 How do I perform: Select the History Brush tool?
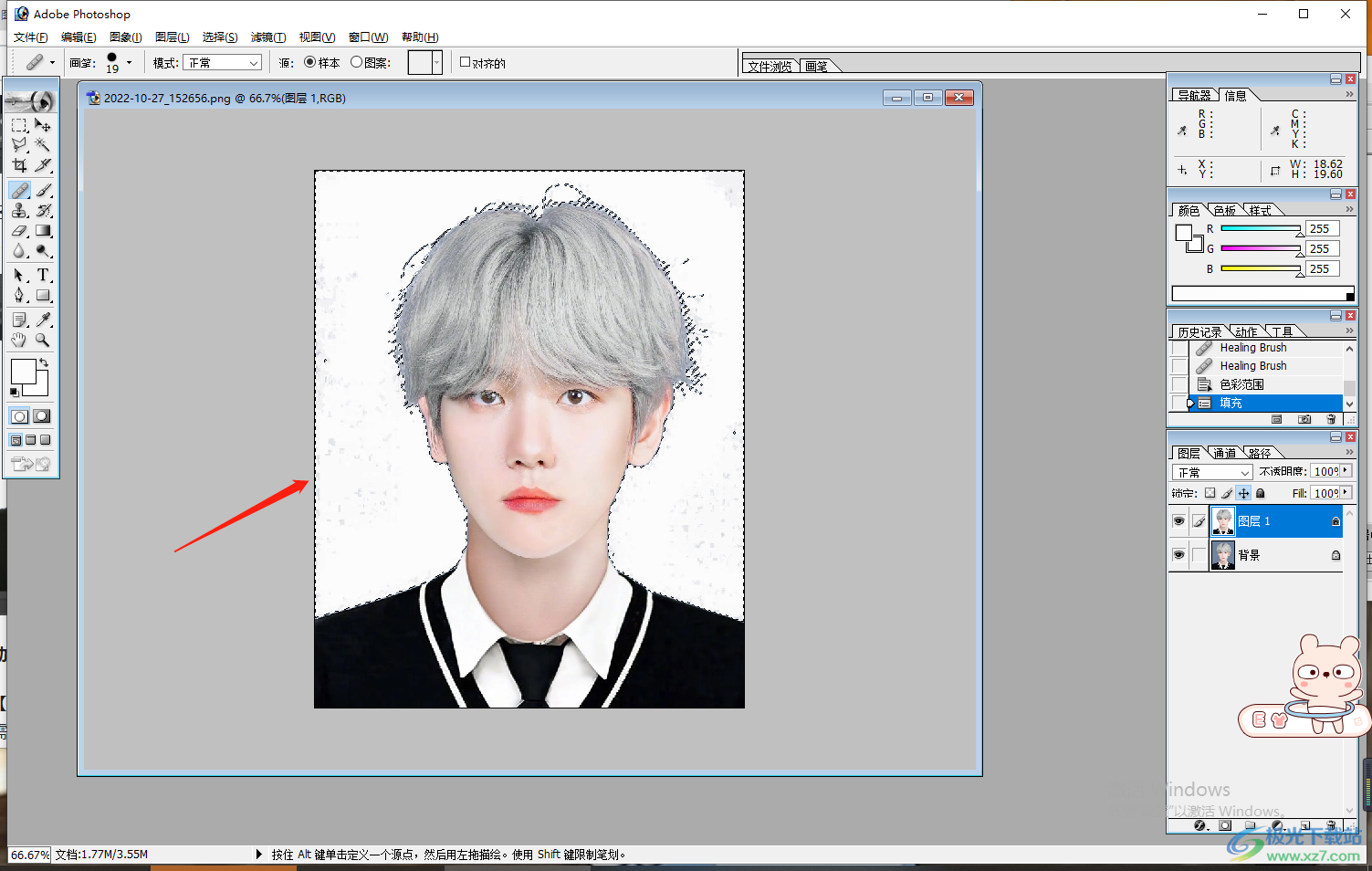tap(43, 210)
